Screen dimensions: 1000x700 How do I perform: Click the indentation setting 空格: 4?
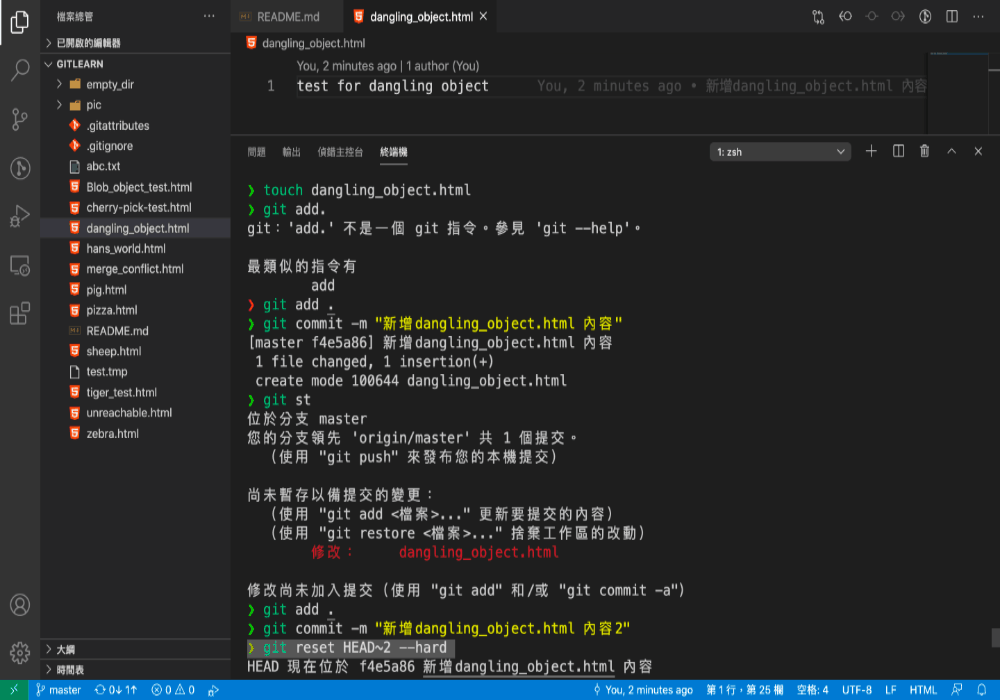click(x=812, y=690)
